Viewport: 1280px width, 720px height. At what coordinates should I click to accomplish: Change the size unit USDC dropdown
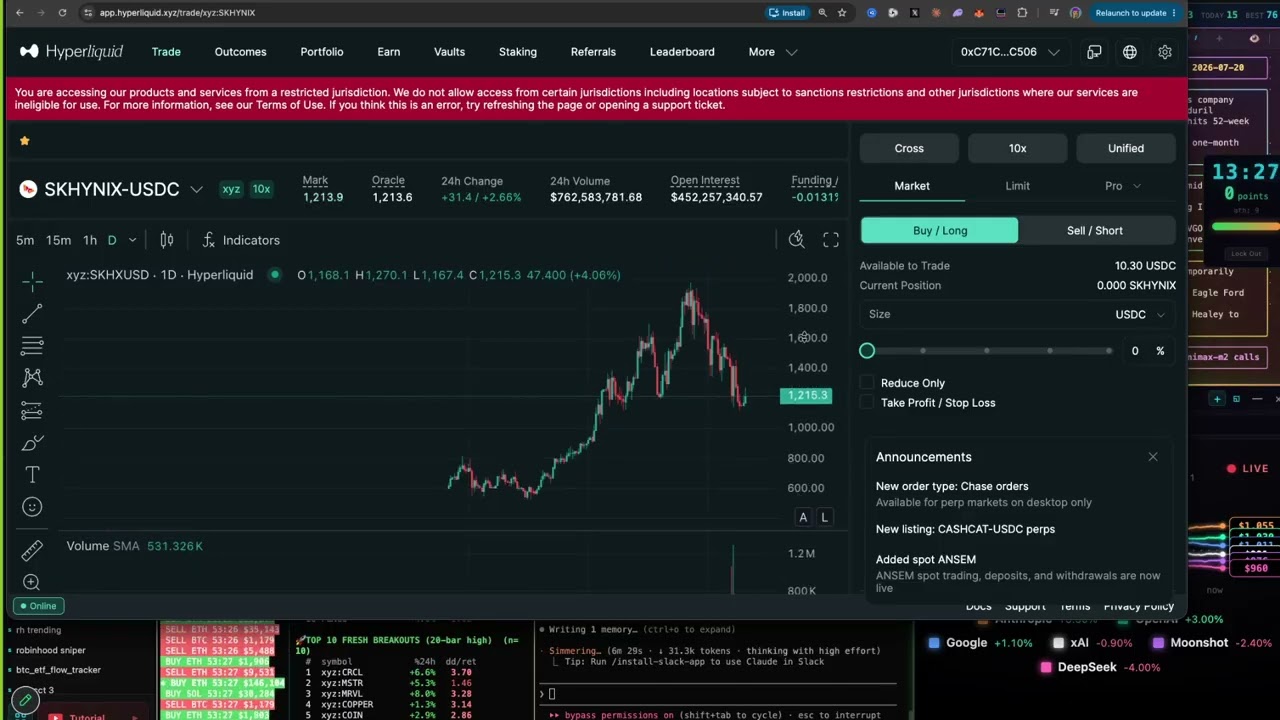(1140, 314)
